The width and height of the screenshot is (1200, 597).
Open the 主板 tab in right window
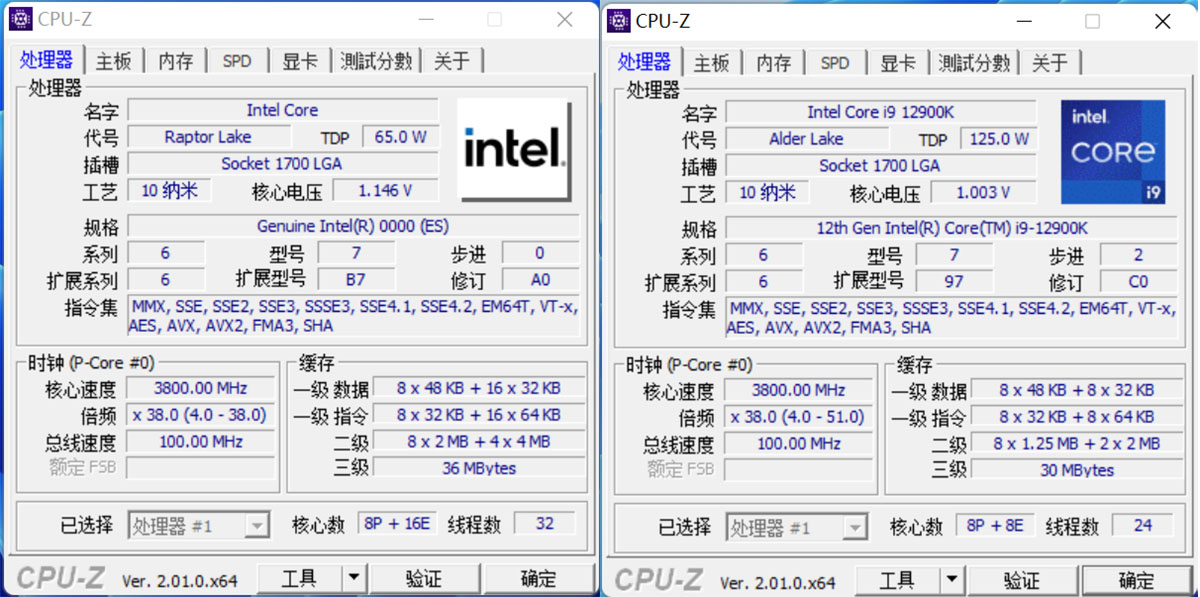click(x=712, y=63)
